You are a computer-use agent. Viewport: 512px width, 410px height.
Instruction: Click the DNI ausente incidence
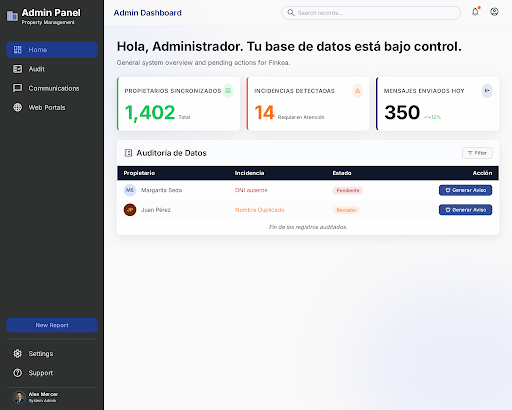coord(251,190)
